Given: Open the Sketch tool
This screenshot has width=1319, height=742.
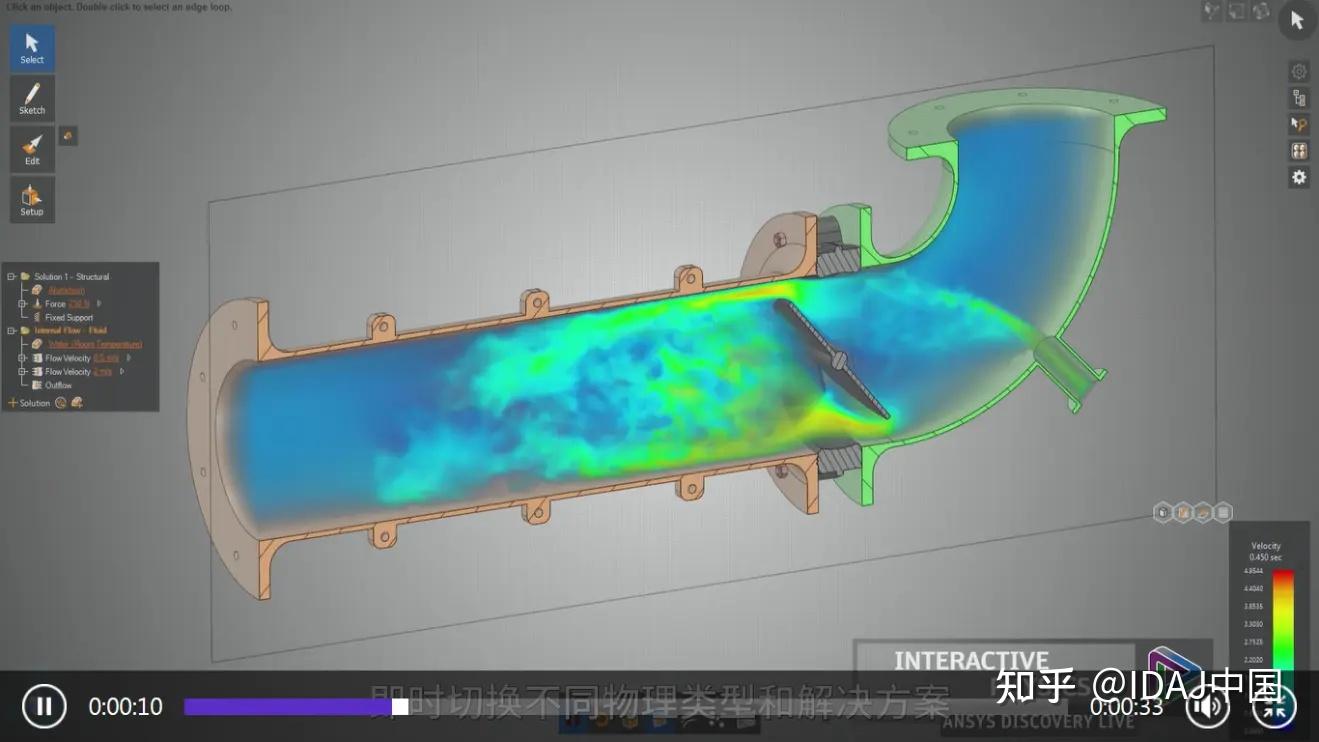Looking at the screenshot, I should [x=31, y=97].
